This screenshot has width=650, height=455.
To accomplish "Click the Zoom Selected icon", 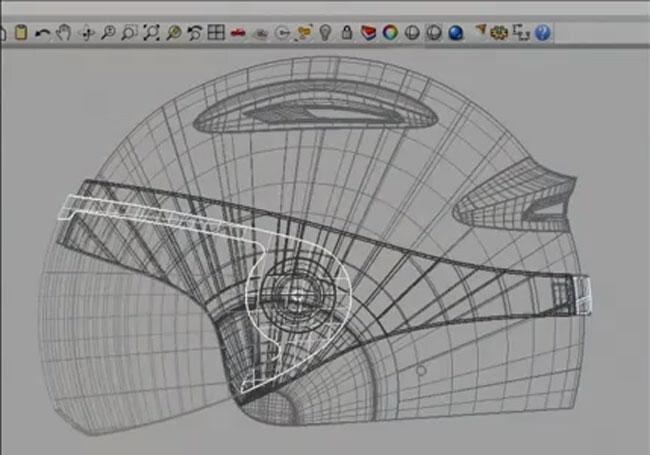I will [x=173, y=33].
